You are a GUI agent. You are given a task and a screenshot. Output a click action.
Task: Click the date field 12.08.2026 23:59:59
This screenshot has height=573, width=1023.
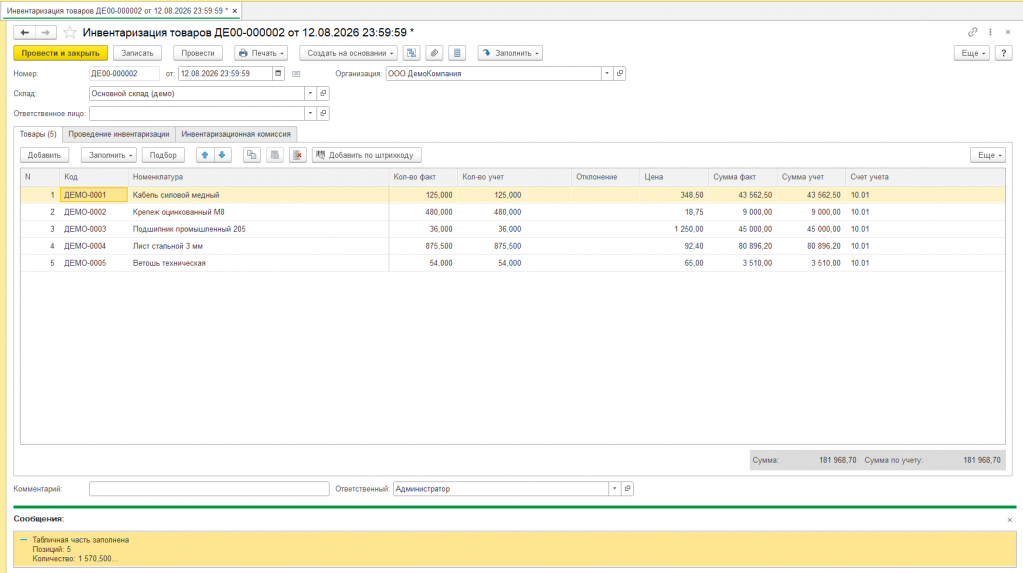[225, 74]
